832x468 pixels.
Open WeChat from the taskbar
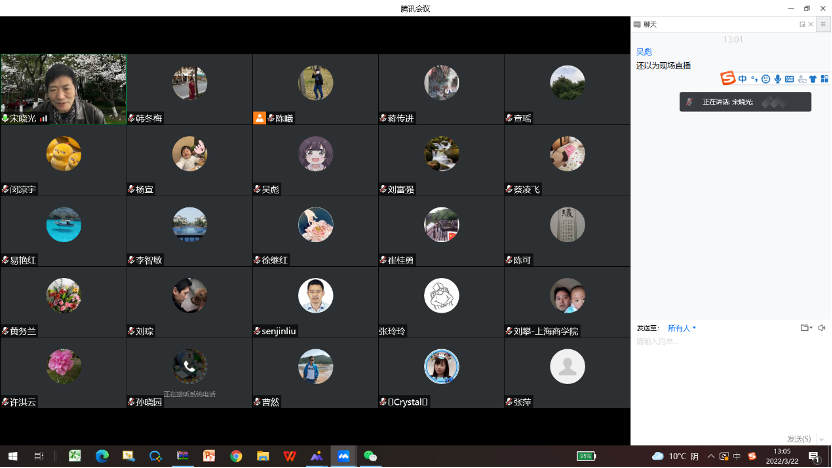point(370,456)
